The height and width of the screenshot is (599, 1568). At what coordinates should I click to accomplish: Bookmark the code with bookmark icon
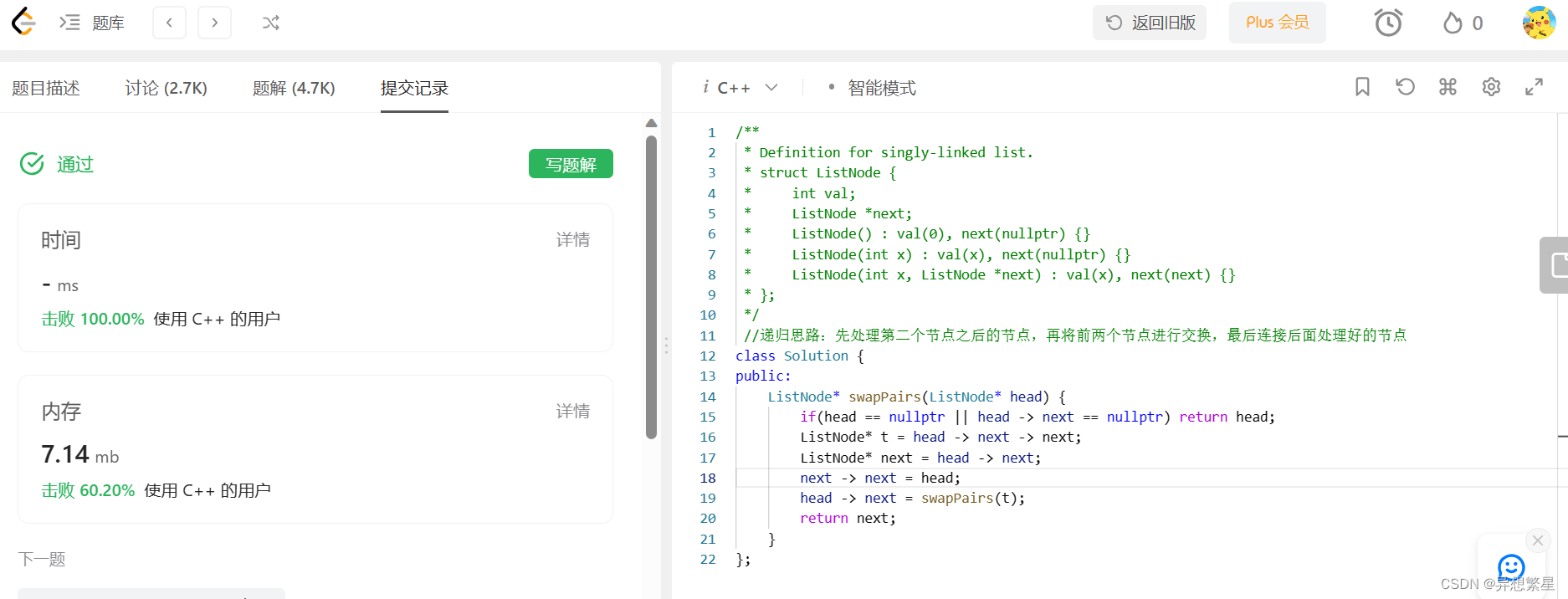1362,87
